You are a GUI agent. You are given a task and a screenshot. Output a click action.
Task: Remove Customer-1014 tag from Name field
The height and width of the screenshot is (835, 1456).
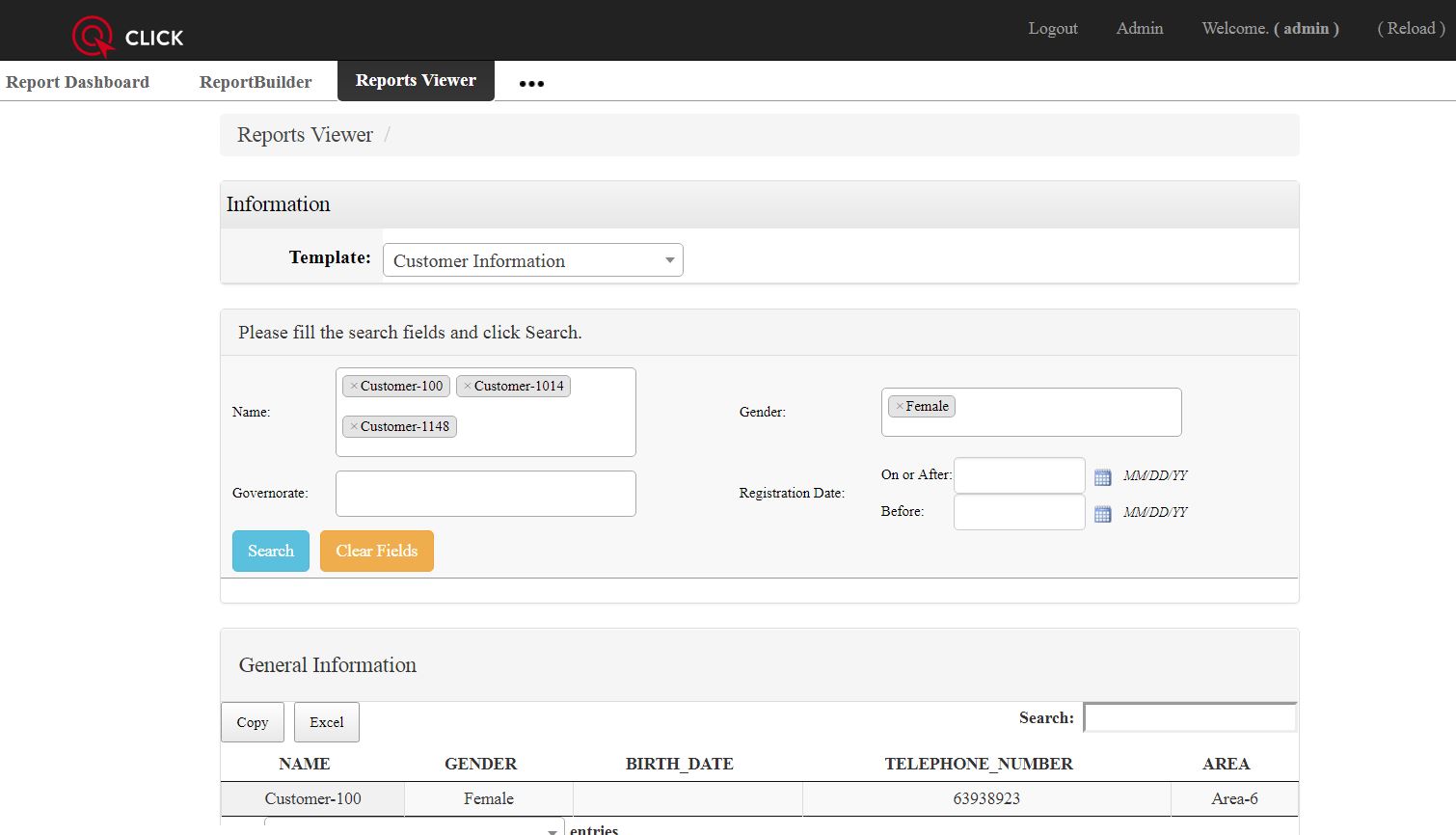(468, 387)
